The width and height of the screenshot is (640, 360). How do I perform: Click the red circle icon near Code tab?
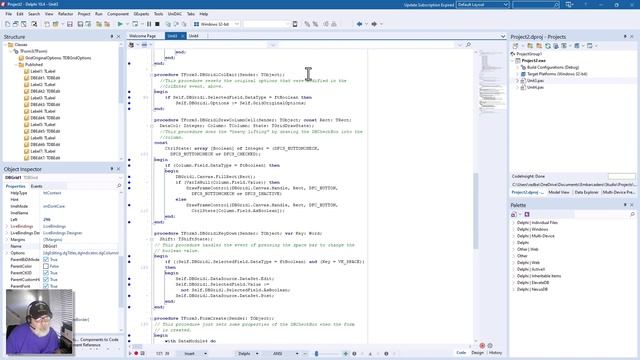(482, 346)
